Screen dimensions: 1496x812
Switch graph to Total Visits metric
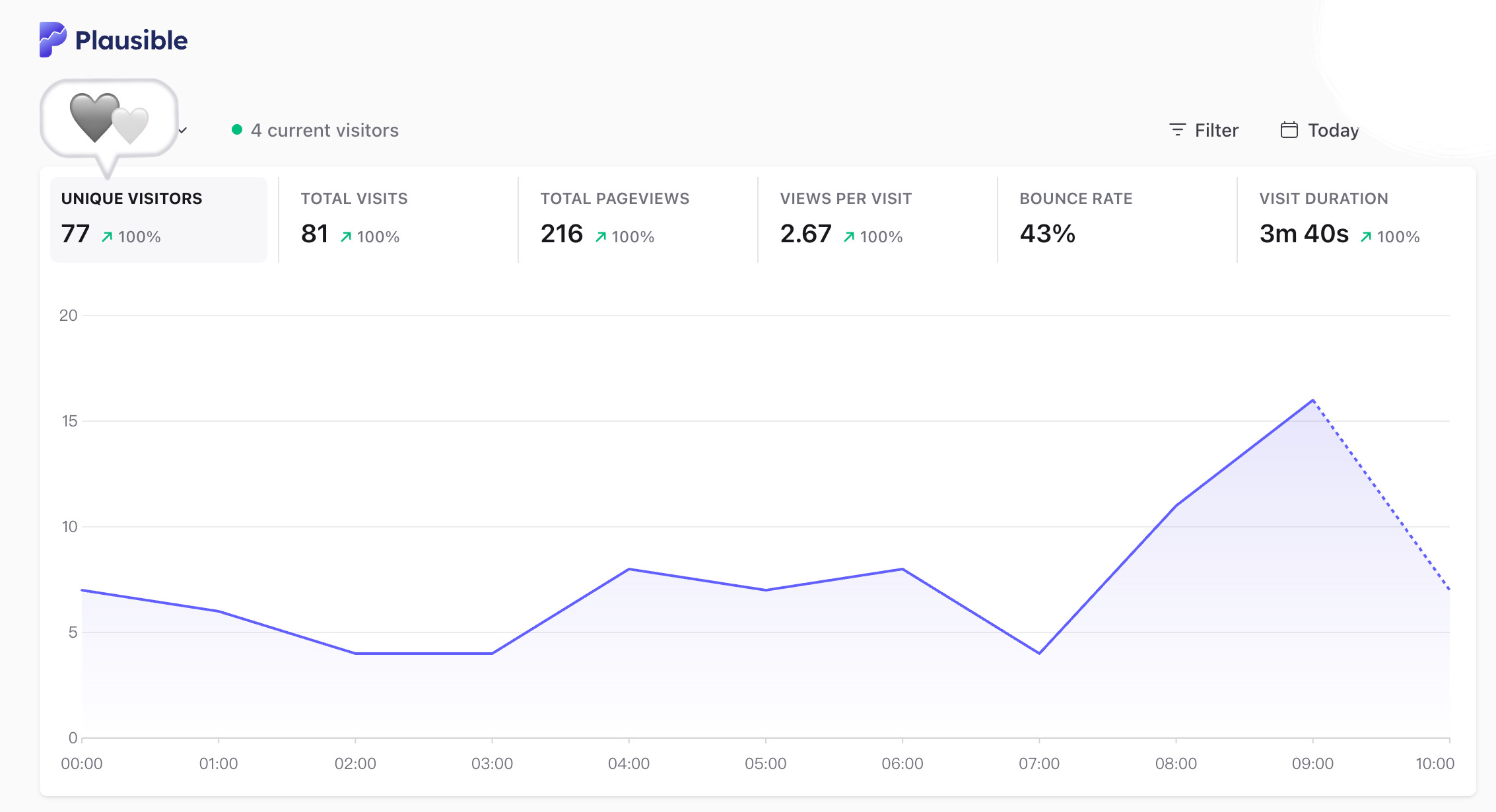tap(398, 220)
